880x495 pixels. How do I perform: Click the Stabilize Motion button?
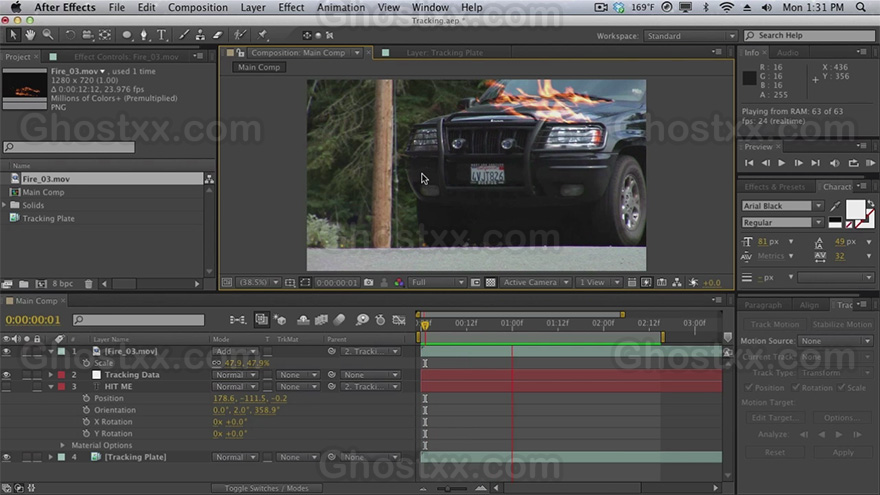point(842,324)
